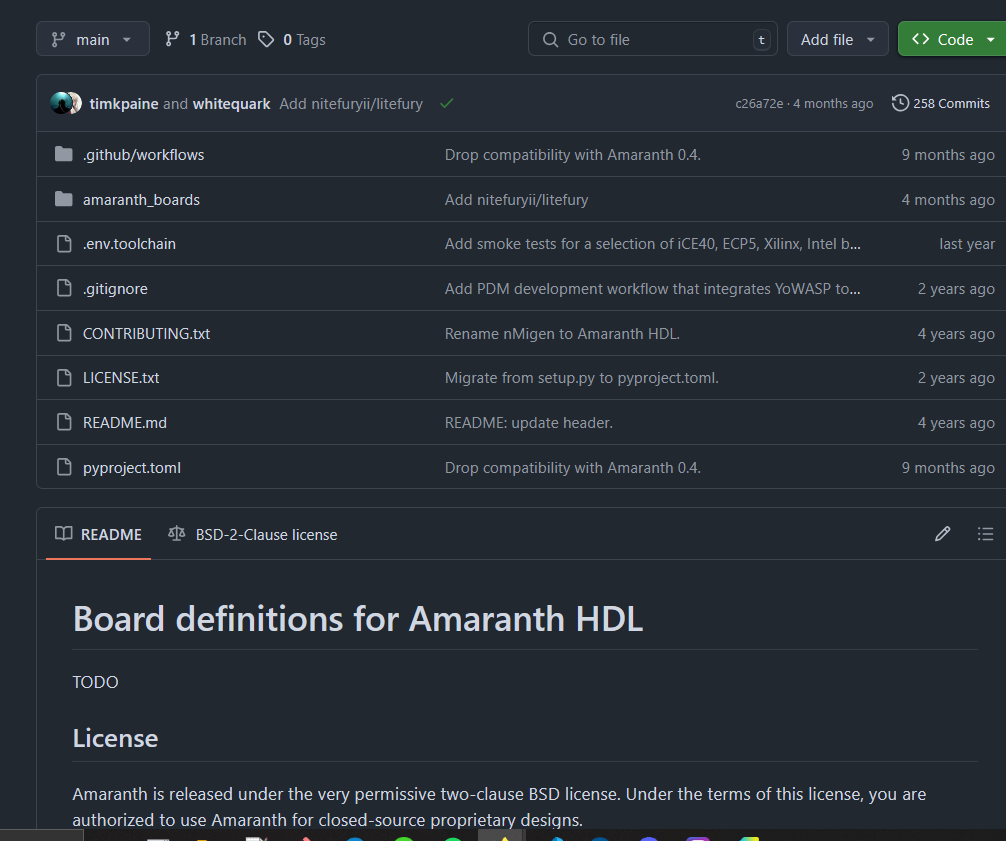Open the 0 Tags link

pyautogui.click(x=292, y=39)
